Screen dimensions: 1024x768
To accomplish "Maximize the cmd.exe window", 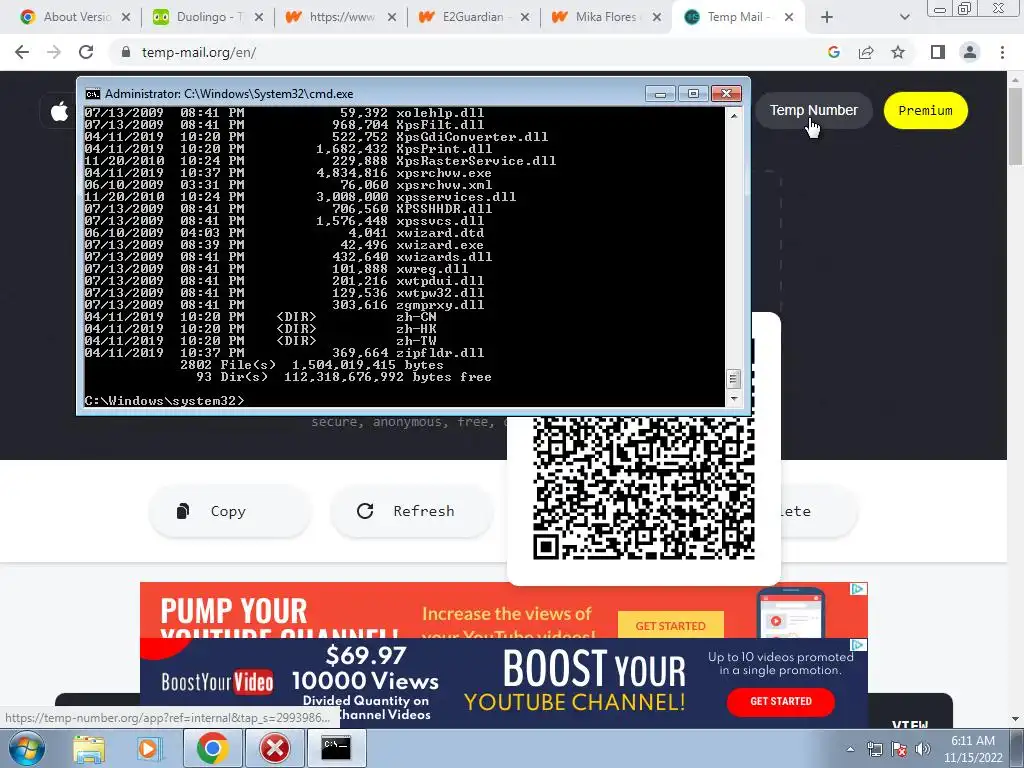I will point(693,94).
